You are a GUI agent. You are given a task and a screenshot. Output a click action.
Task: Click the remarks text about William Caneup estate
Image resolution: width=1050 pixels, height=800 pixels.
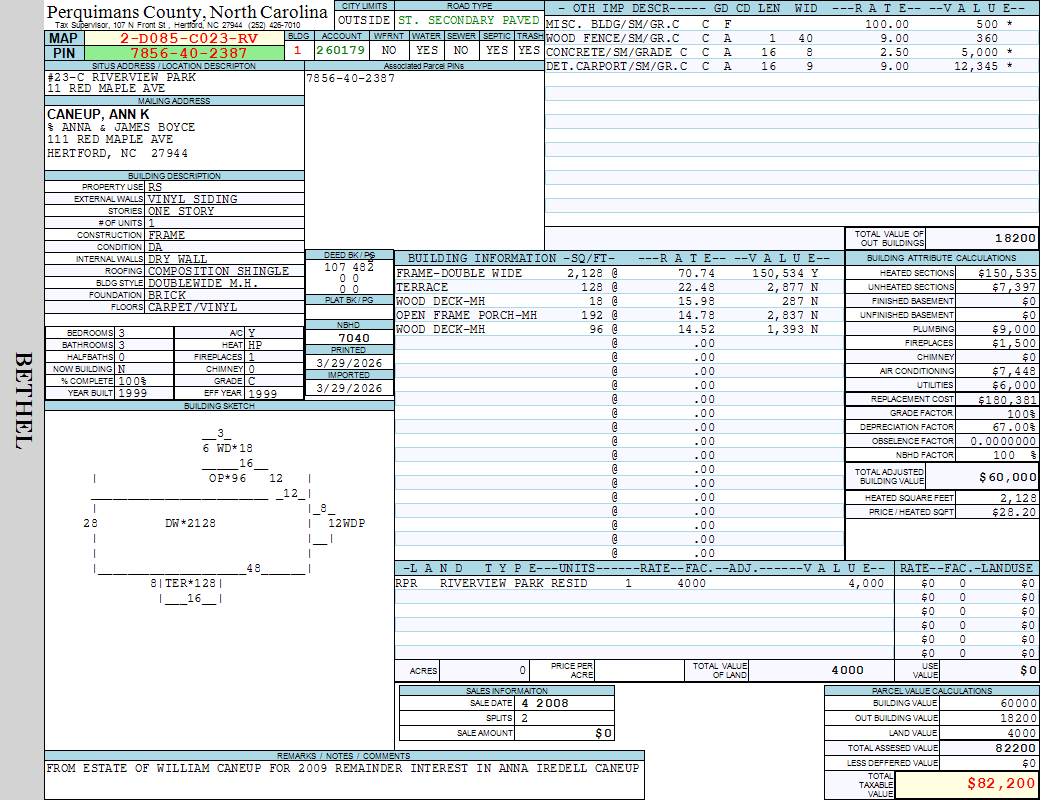342,768
